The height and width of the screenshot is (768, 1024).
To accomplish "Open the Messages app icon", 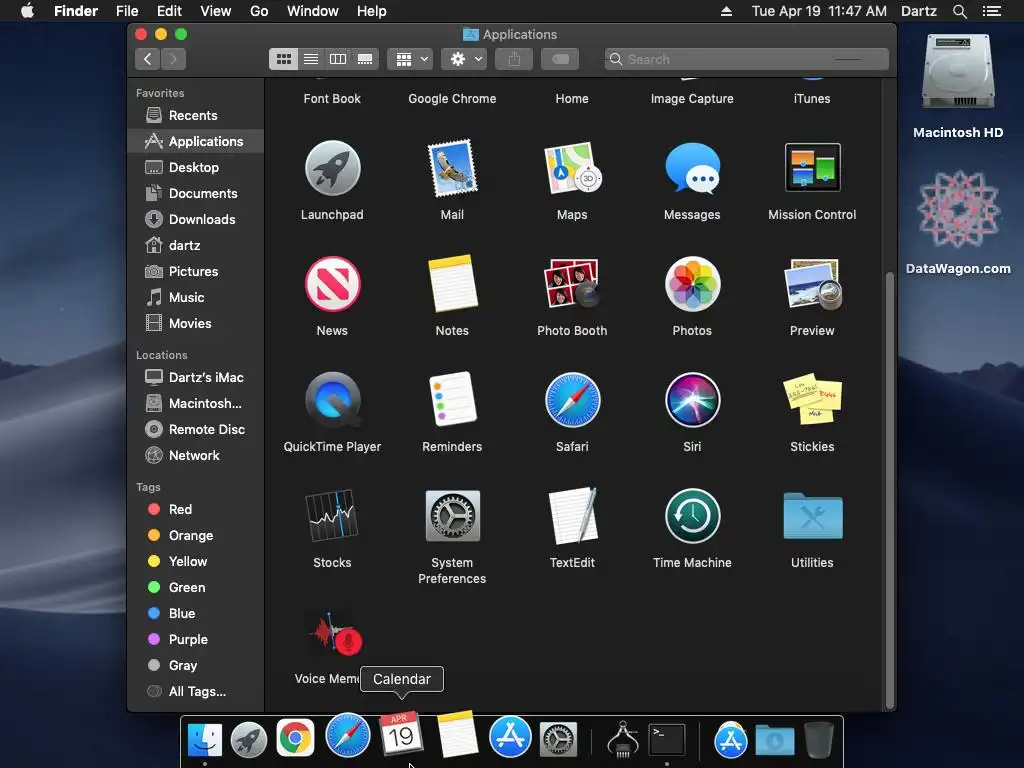I will [692, 168].
